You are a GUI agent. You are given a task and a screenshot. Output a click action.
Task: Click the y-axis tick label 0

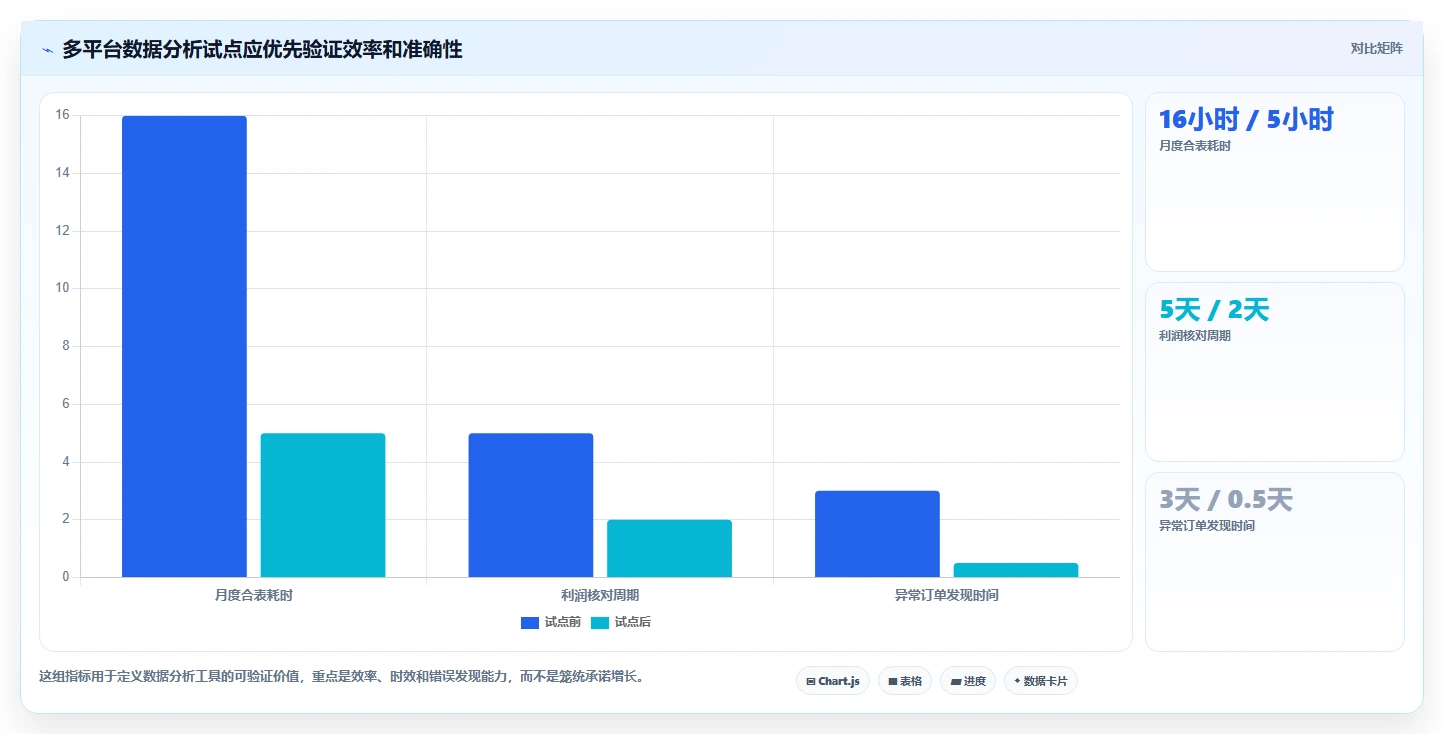pos(66,577)
